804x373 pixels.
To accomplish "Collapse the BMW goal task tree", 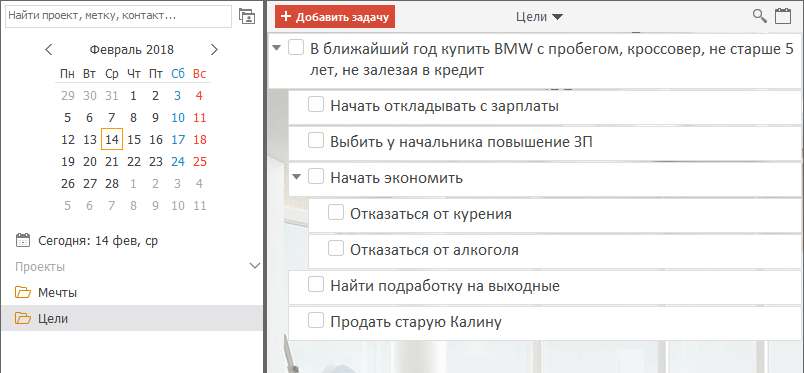I will 277,48.
